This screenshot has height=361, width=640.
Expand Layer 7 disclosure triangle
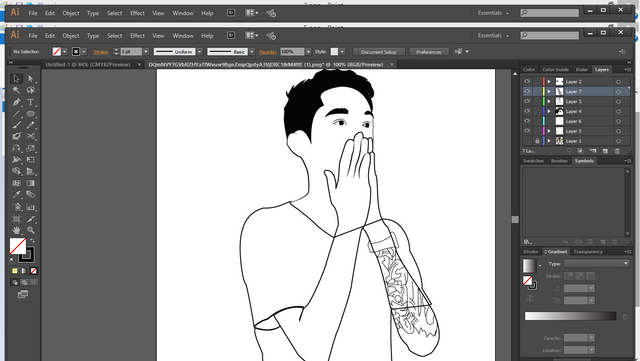coord(549,91)
